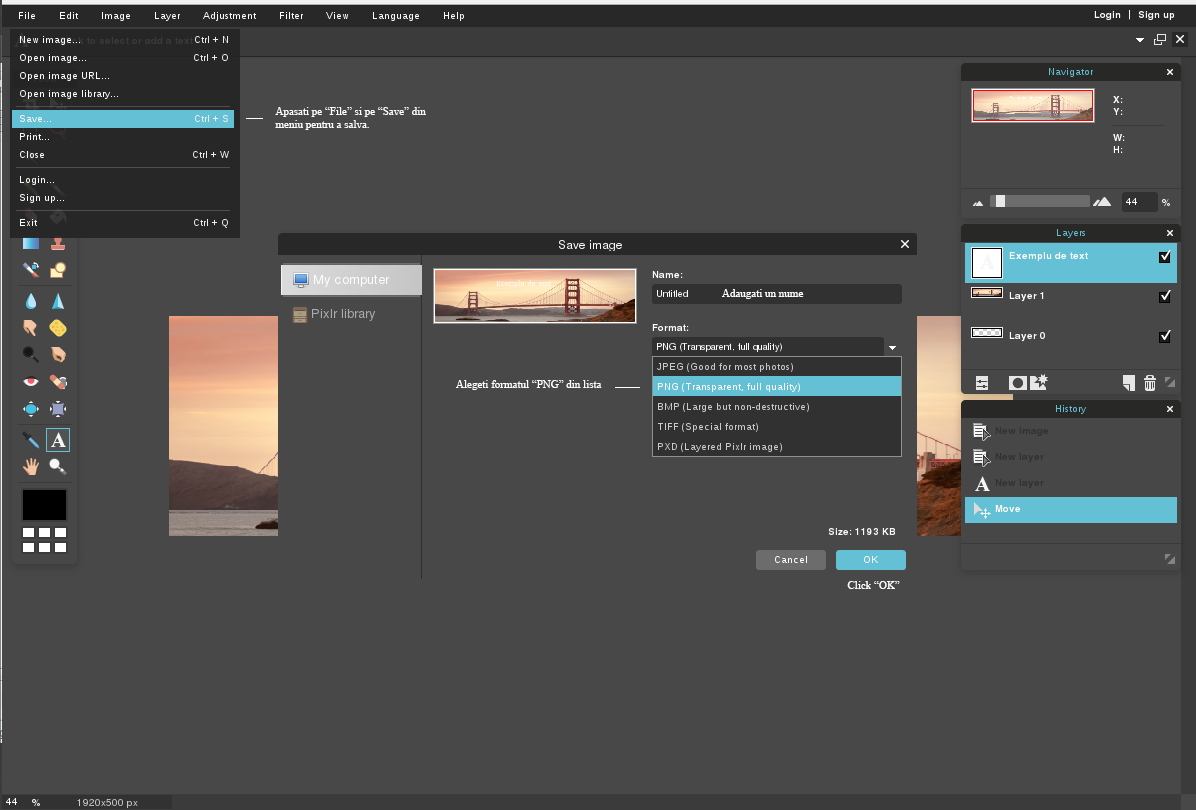Open layer settings sliders icon in Layers panel

tap(982, 383)
